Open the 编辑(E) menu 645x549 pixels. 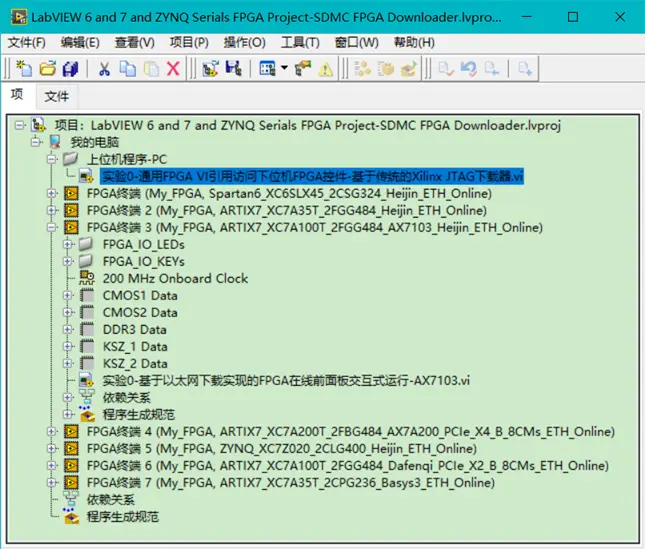[x=80, y=42]
